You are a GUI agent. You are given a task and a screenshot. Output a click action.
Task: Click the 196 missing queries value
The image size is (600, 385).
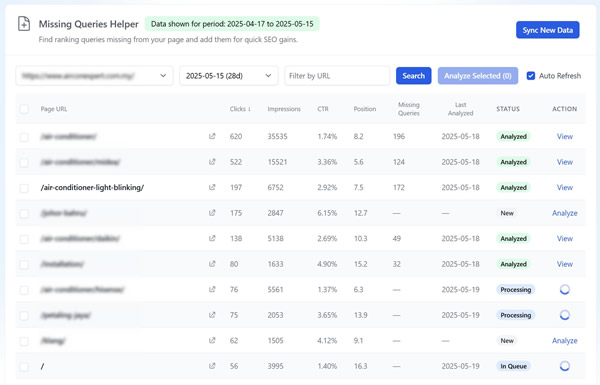399,137
